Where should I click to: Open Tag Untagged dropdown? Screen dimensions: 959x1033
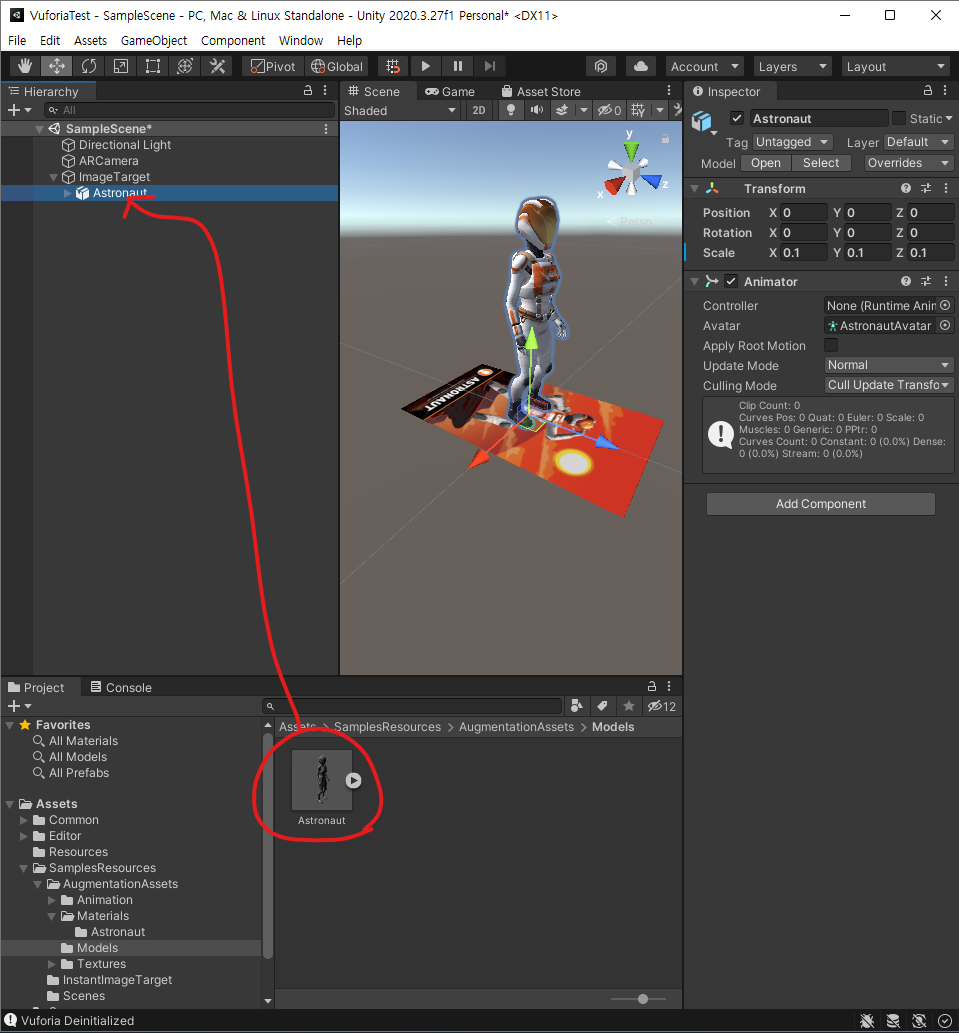click(x=792, y=142)
